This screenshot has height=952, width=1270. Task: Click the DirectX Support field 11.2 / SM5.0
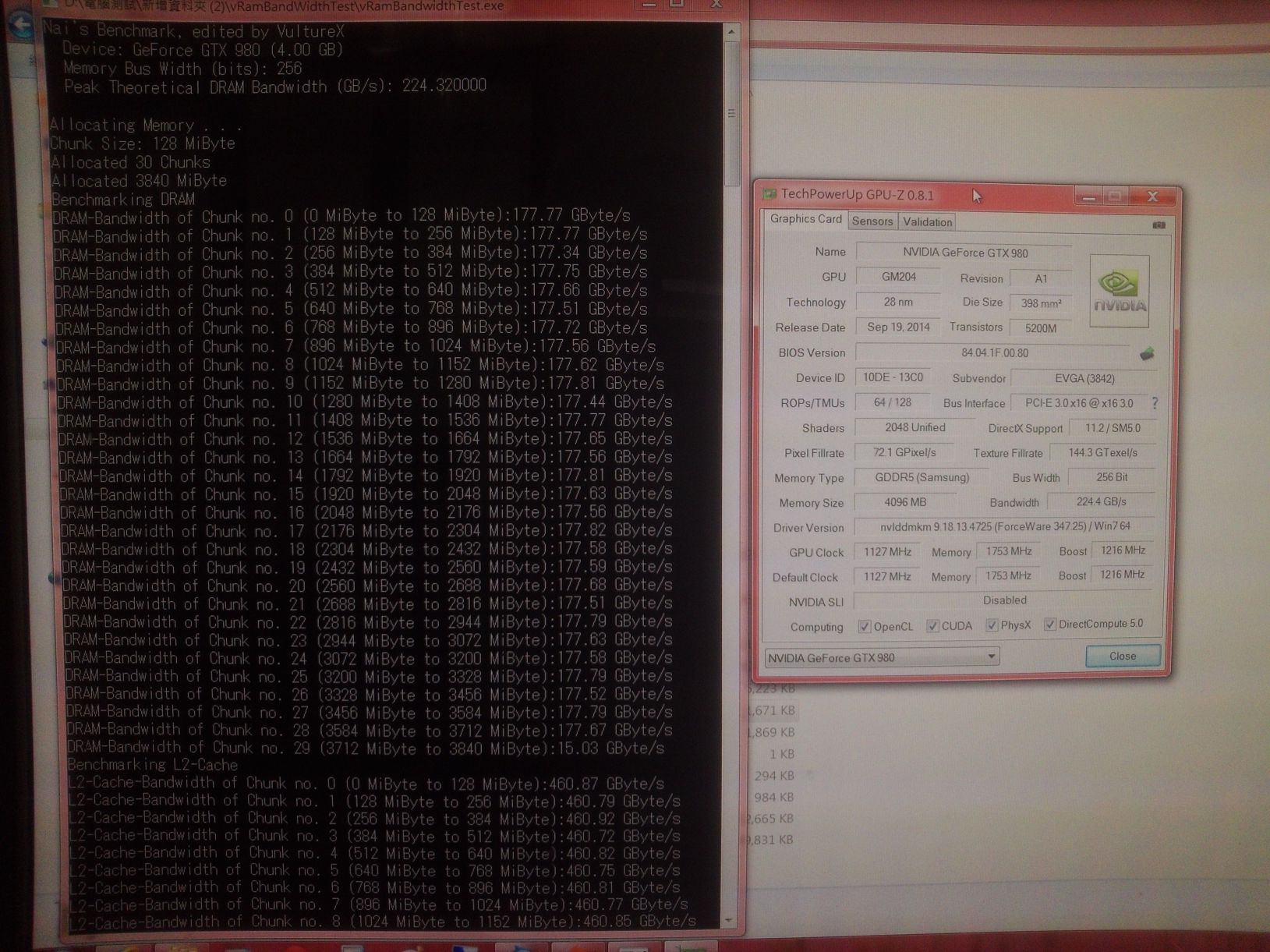[x=1113, y=428]
